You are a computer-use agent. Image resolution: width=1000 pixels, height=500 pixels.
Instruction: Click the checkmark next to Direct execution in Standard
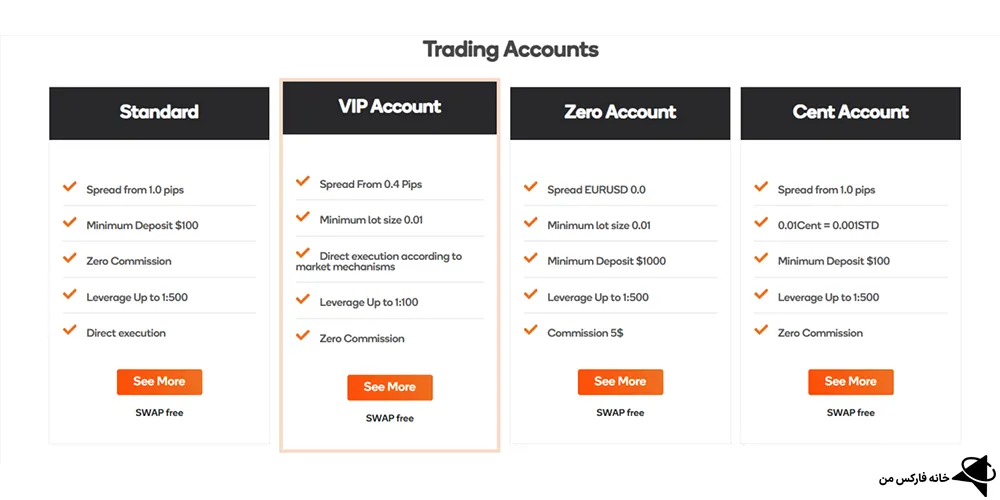pos(70,331)
